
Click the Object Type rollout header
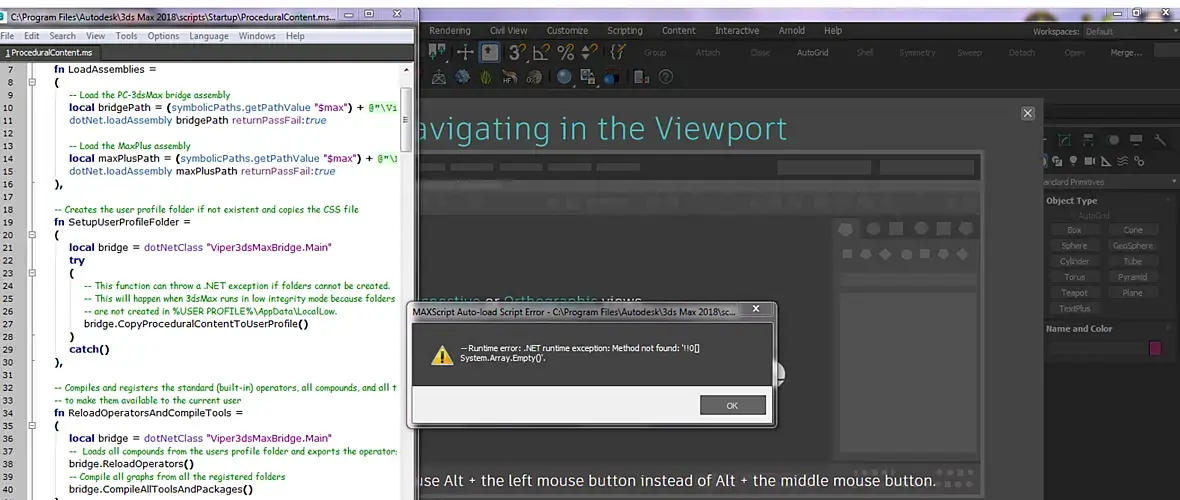[1072, 201]
